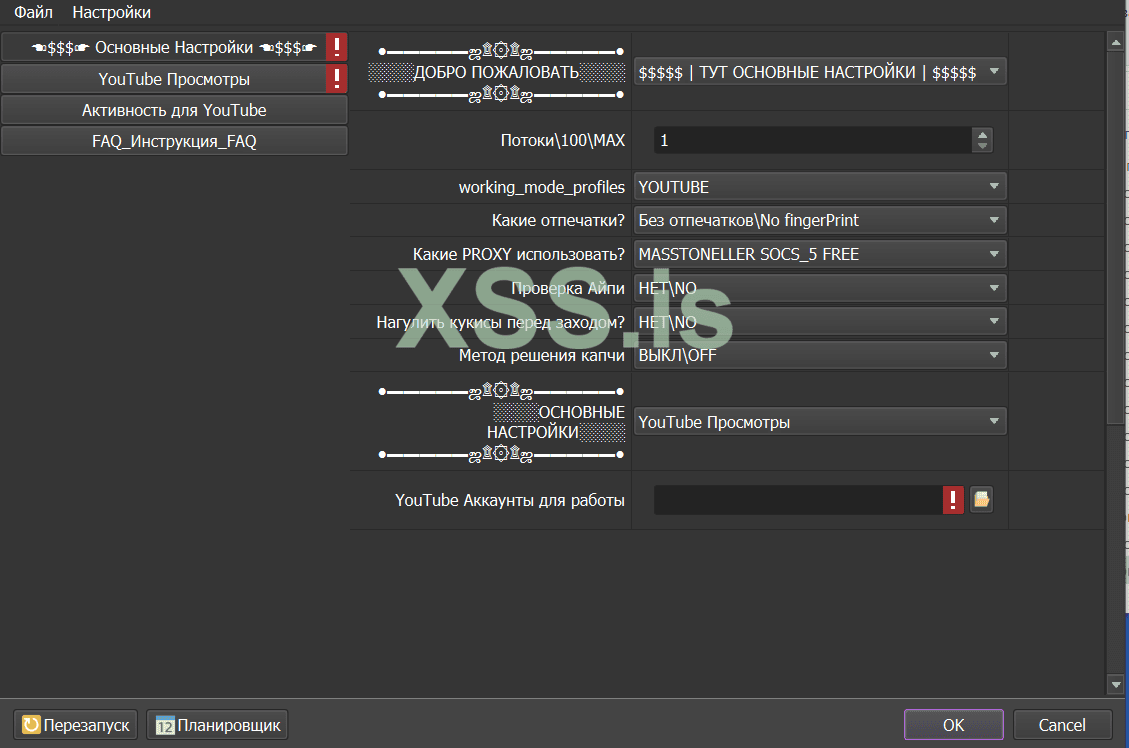Click the YouTube Аккаунты для работы field
The height and width of the screenshot is (748, 1129).
pos(798,500)
